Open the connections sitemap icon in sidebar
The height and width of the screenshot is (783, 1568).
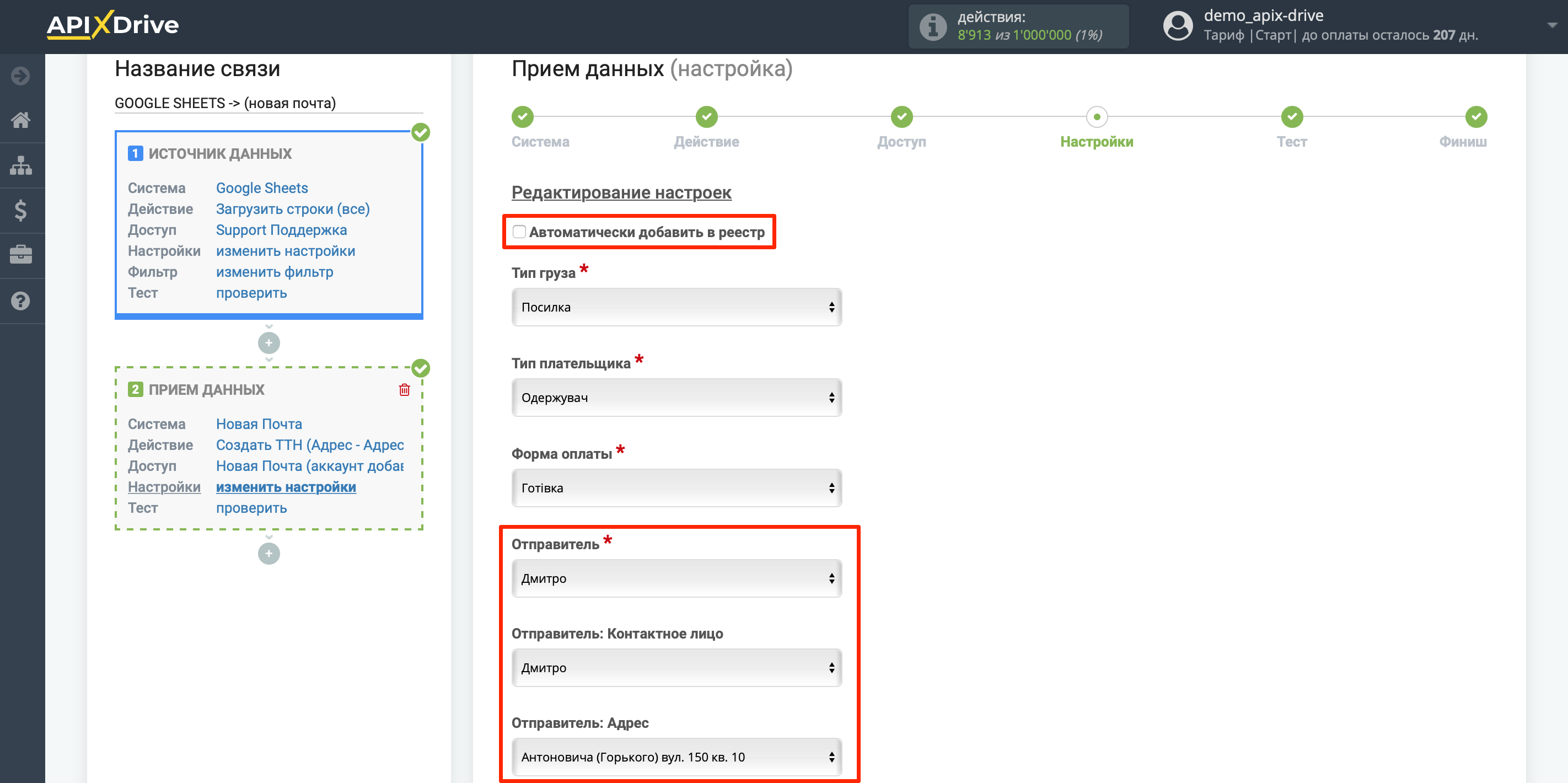click(x=21, y=165)
